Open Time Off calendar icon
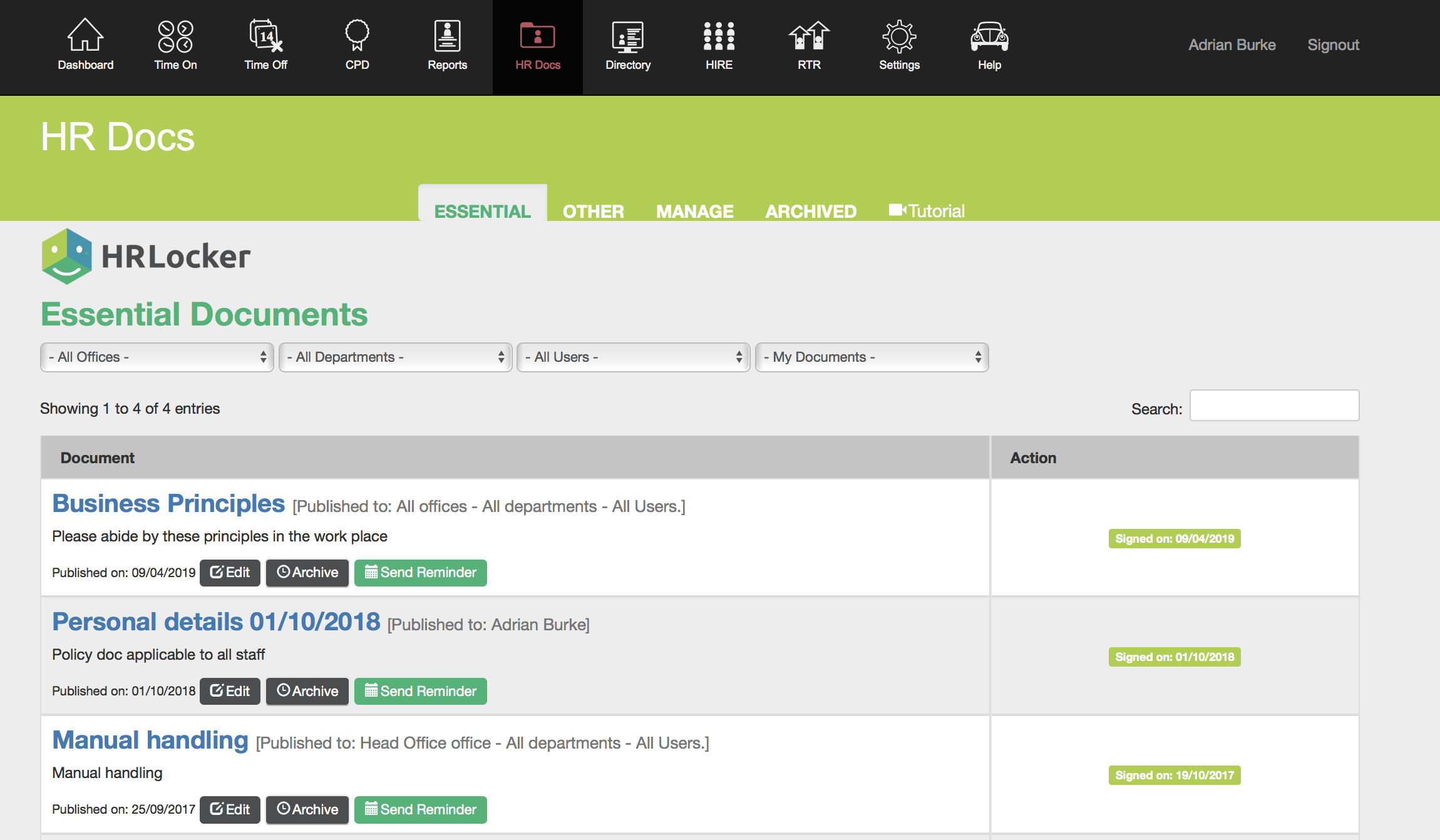The height and width of the screenshot is (840, 1440). pos(266,36)
